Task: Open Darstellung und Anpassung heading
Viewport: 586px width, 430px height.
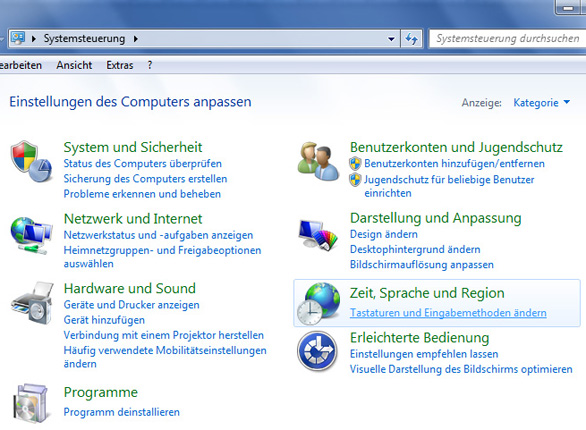Action: pos(435,218)
